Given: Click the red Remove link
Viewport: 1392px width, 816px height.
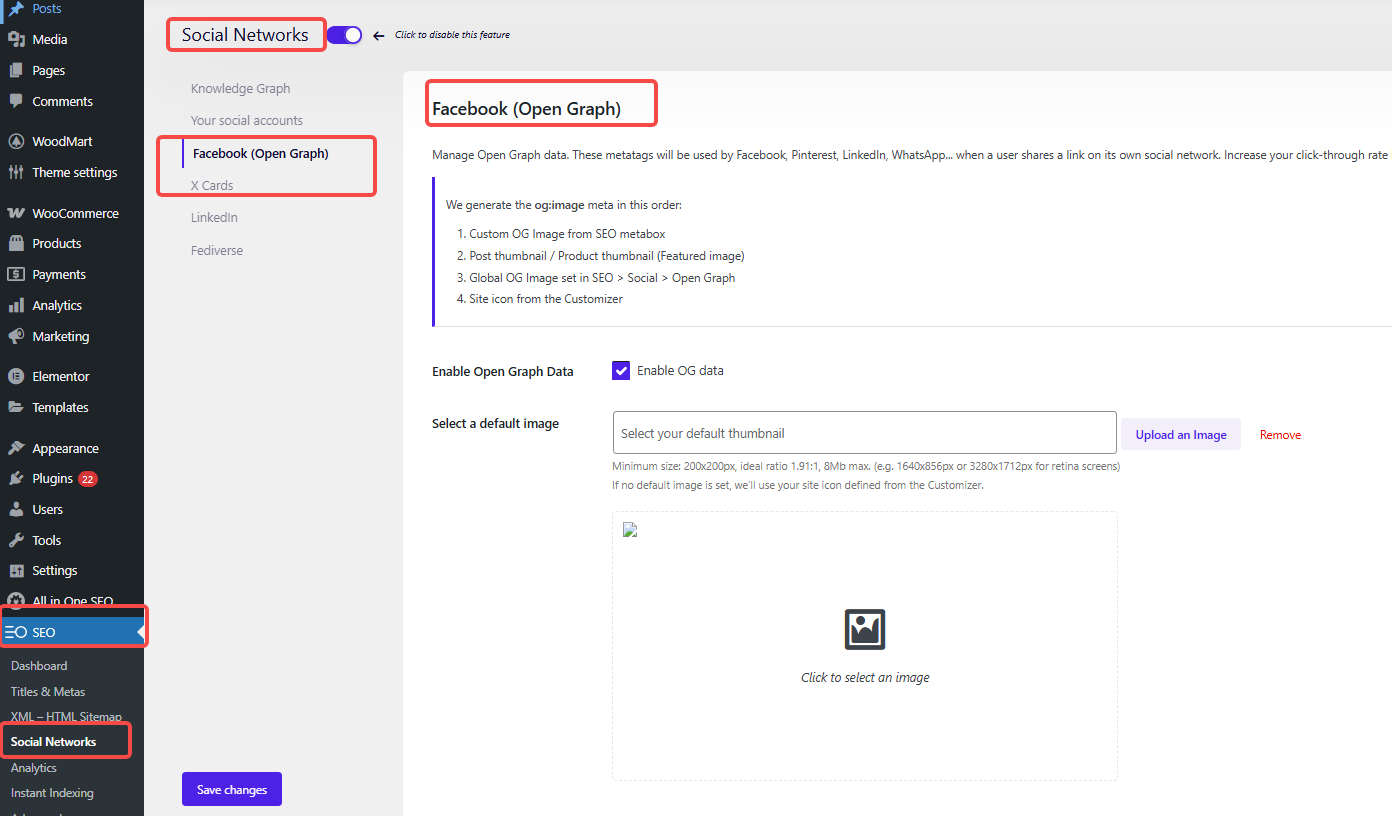Looking at the screenshot, I should 1280,435.
